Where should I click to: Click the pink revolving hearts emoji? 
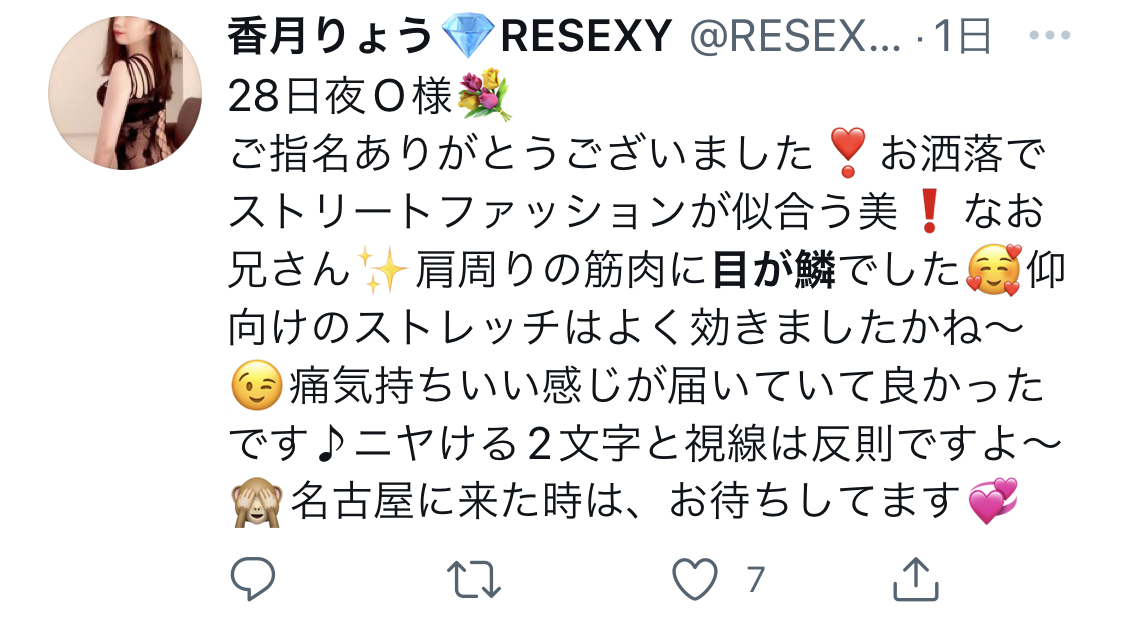click(x=994, y=501)
